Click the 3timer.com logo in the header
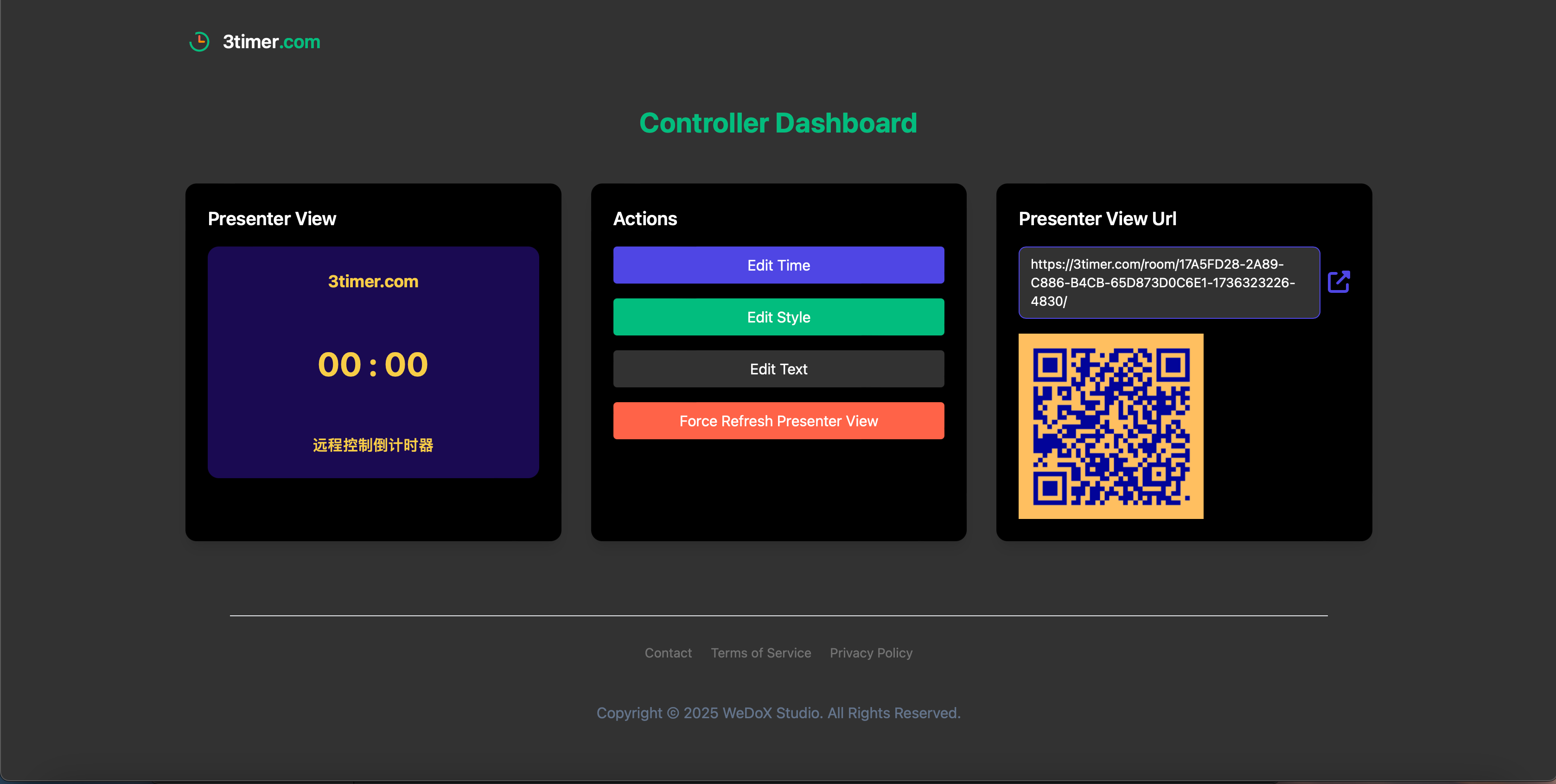 point(271,42)
